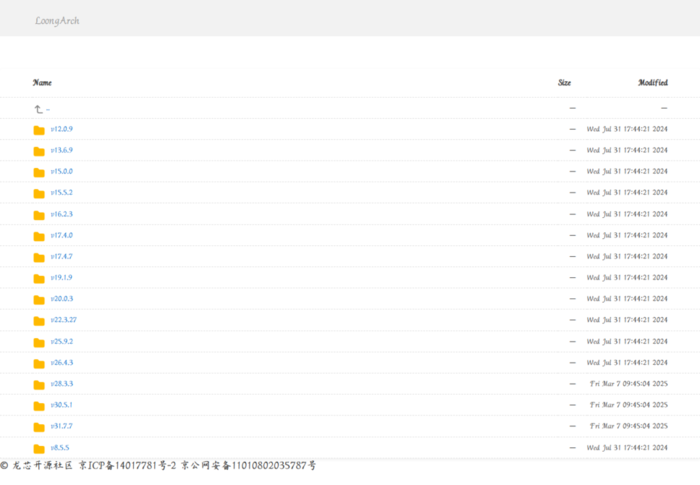Open the v15.5.2 folder link

tap(62, 192)
